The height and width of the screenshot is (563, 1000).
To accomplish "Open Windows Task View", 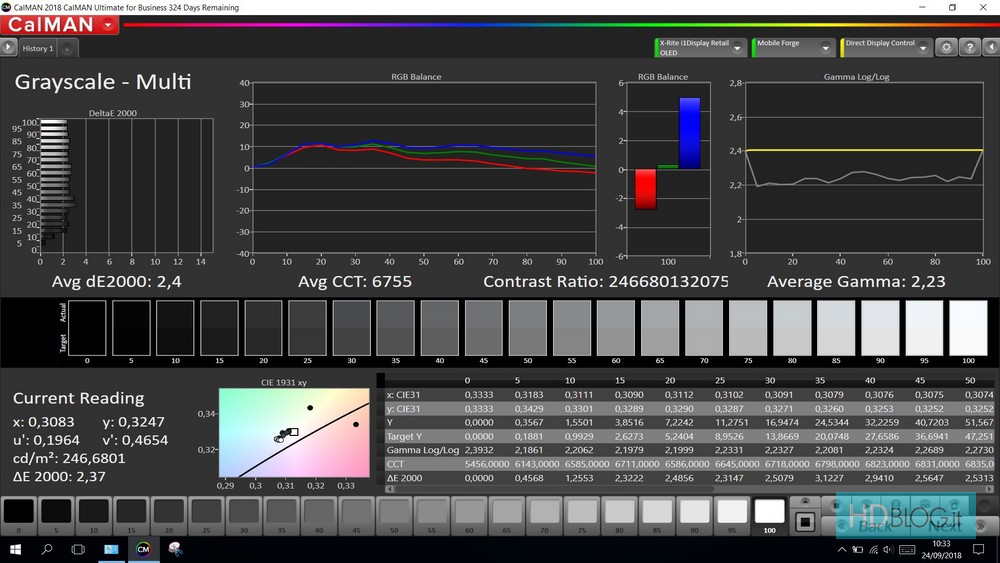I will (x=78, y=549).
